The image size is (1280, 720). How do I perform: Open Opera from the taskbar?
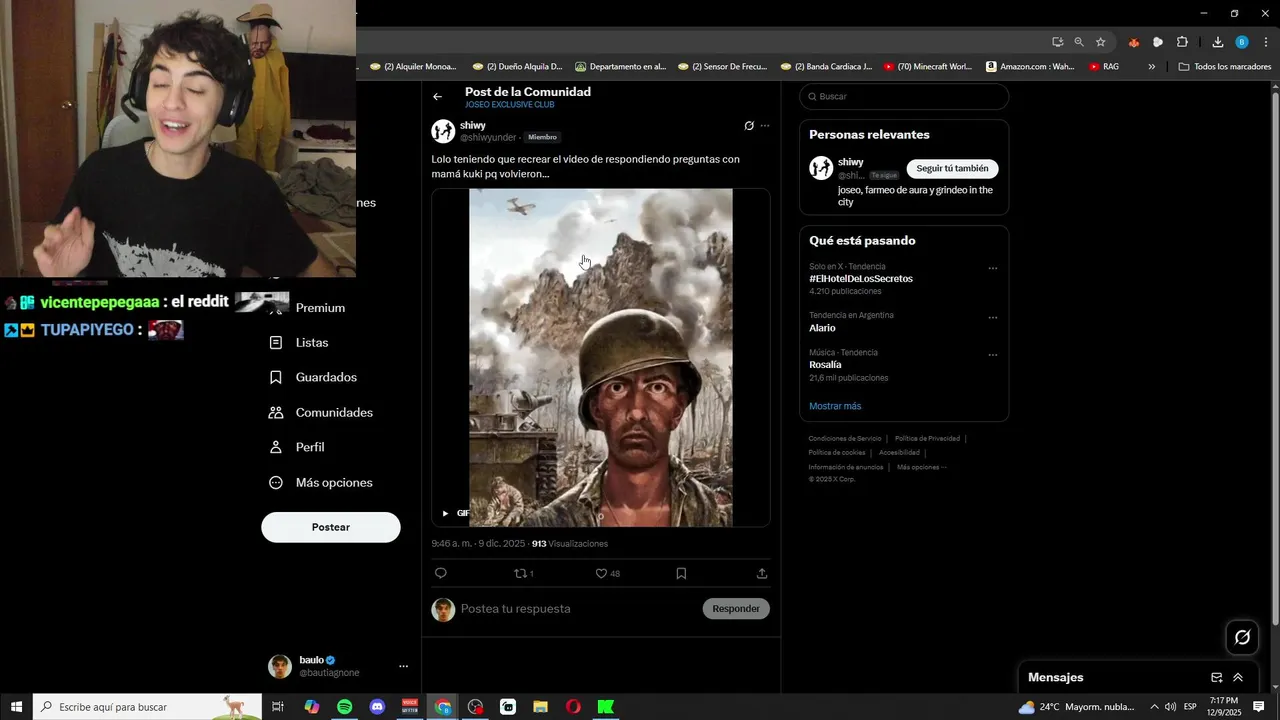point(573,707)
